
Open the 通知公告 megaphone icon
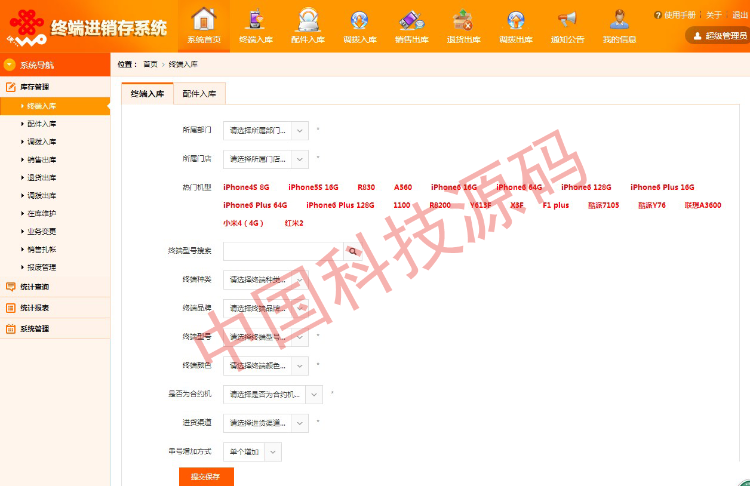coord(567,20)
